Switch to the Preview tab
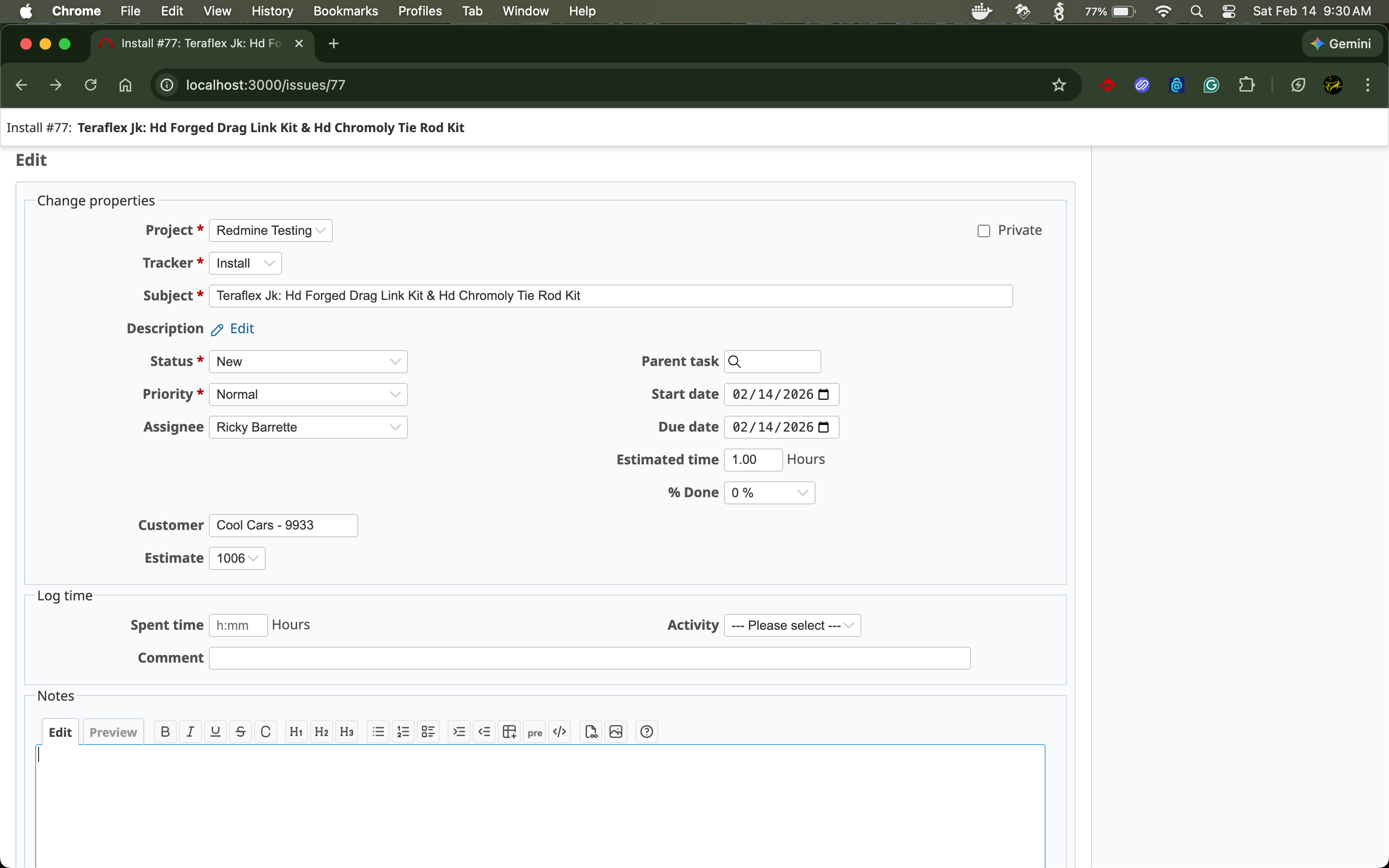1389x868 pixels. coord(113,732)
